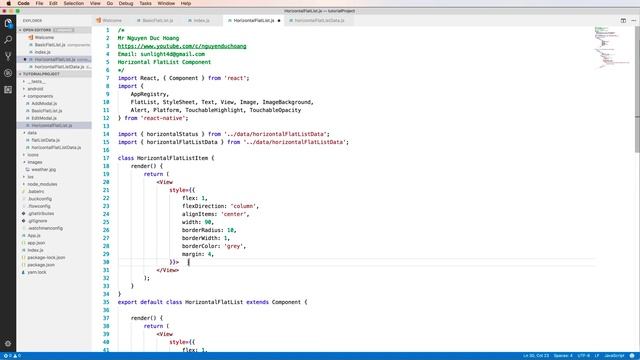Open the Explorer view in activity bar
Viewport: 640px width, 360px height.
pos(8,23)
